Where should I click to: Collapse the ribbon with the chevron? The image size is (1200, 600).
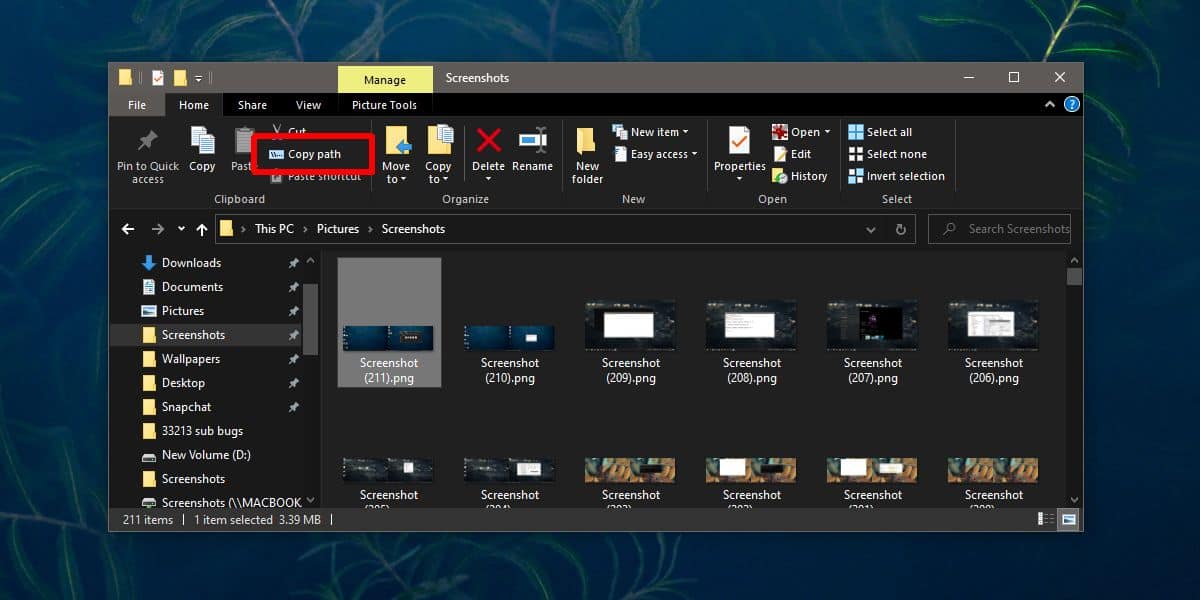point(1049,104)
